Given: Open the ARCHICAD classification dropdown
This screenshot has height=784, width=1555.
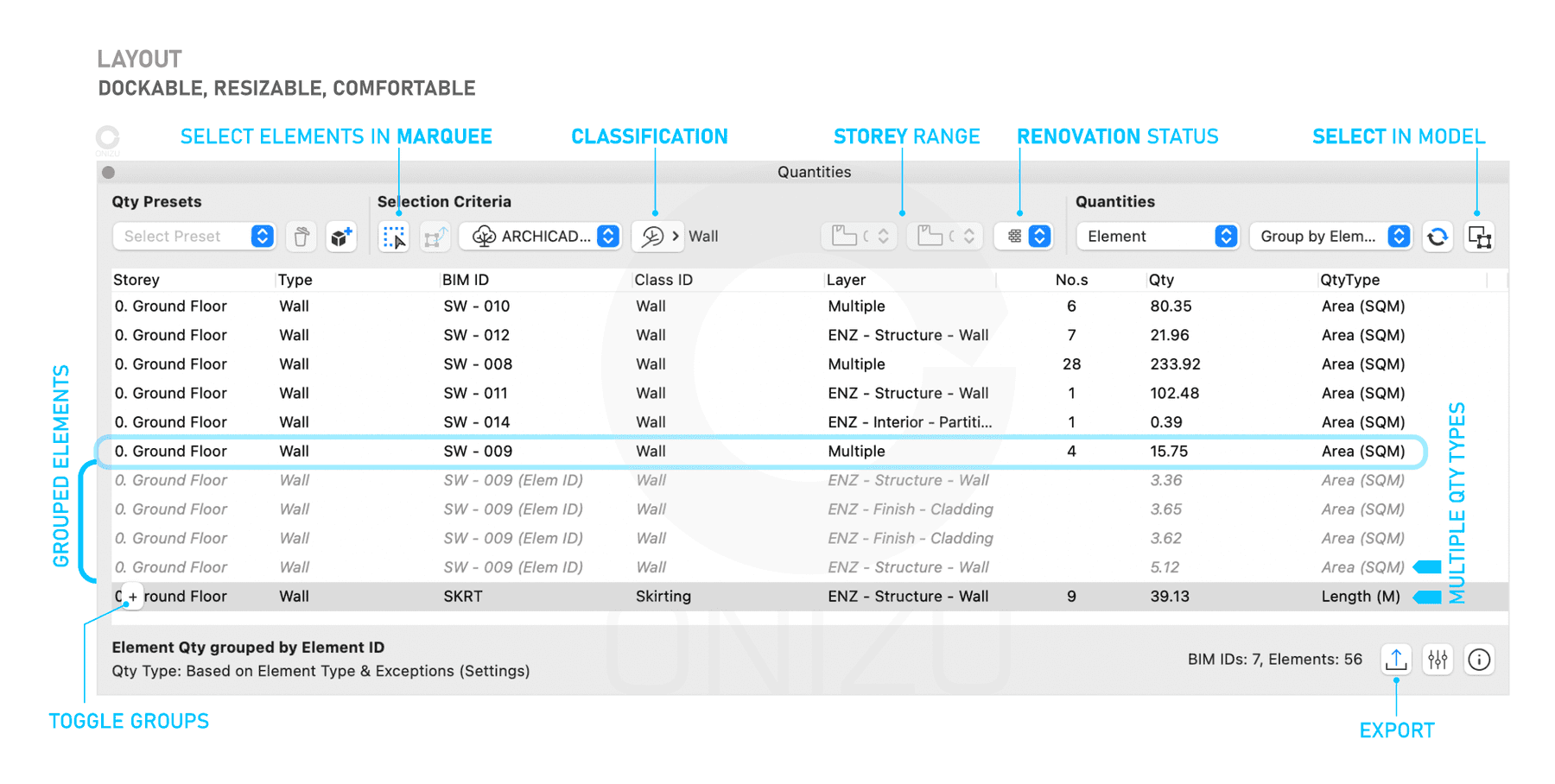Looking at the screenshot, I should click(540, 236).
